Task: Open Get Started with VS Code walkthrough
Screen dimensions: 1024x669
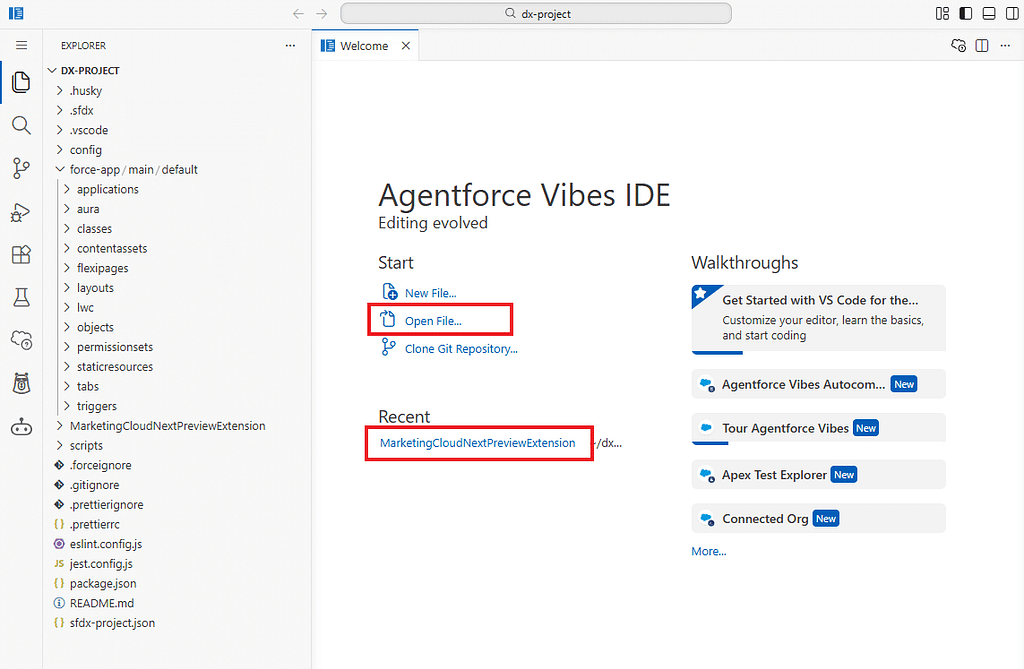Action: (818, 318)
